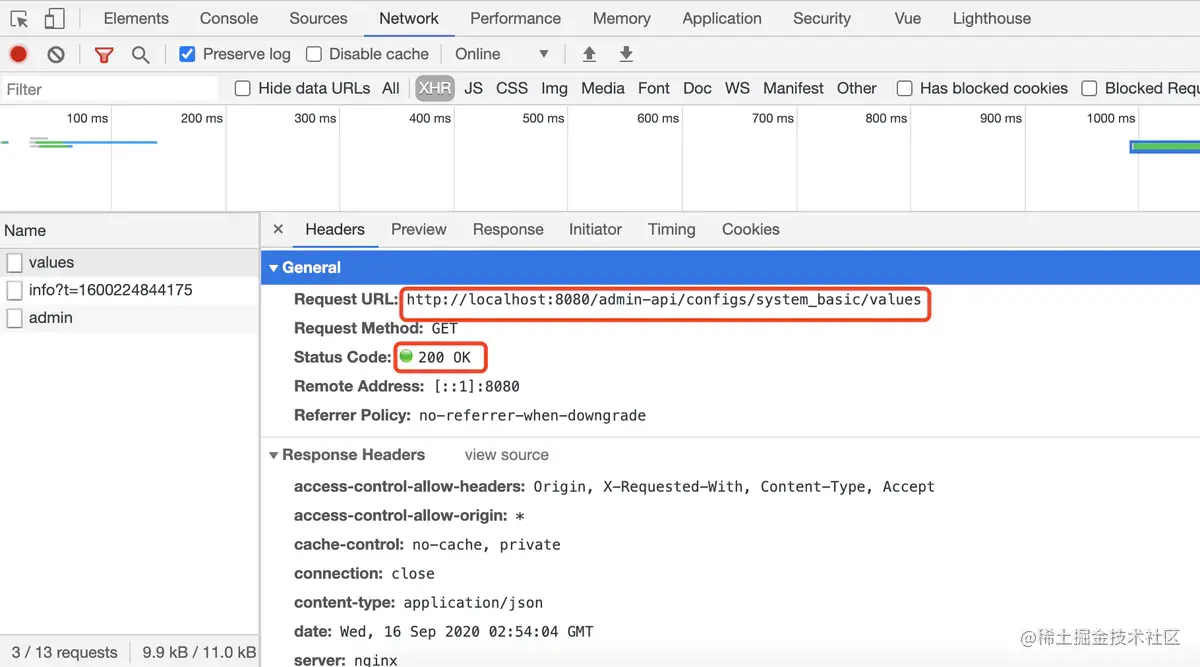
Task: Filter requests by WS
Action: [x=738, y=88]
